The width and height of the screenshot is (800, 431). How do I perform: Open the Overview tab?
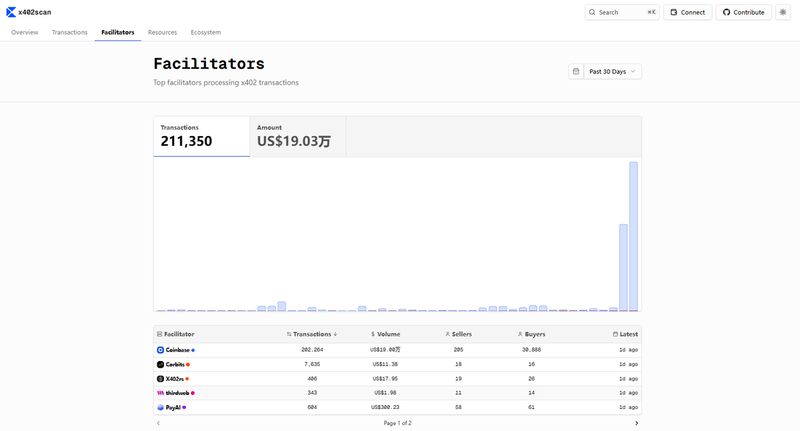coord(25,32)
